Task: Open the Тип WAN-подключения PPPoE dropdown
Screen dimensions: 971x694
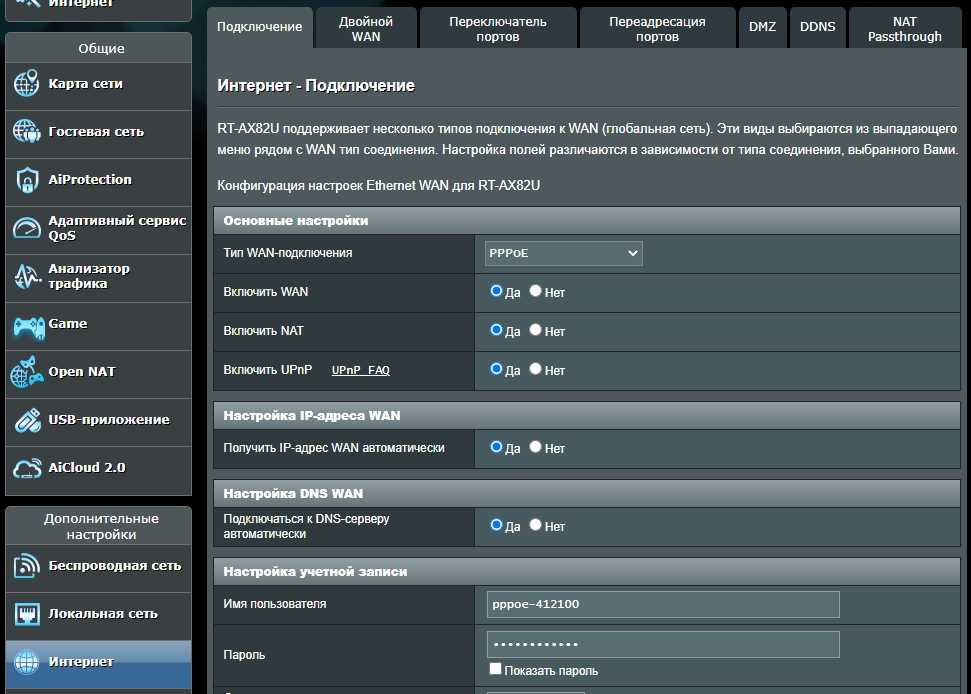Action: pyautogui.click(x=564, y=253)
